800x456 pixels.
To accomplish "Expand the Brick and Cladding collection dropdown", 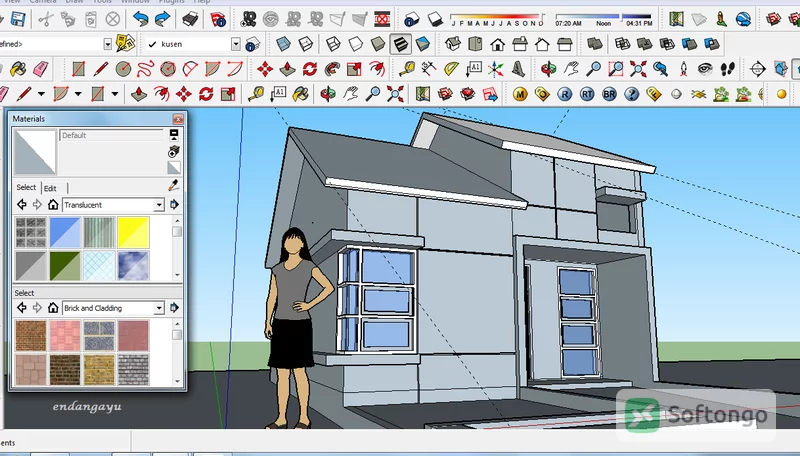I will 159,308.
